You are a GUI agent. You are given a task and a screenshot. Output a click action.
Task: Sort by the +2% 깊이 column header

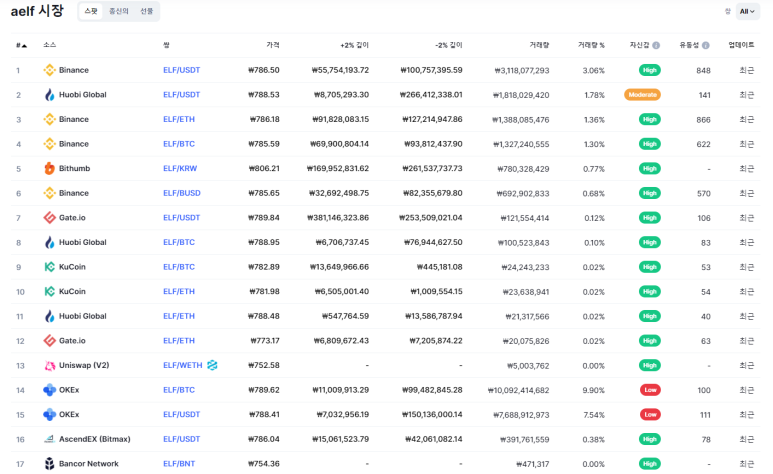[x=354, y=45]
